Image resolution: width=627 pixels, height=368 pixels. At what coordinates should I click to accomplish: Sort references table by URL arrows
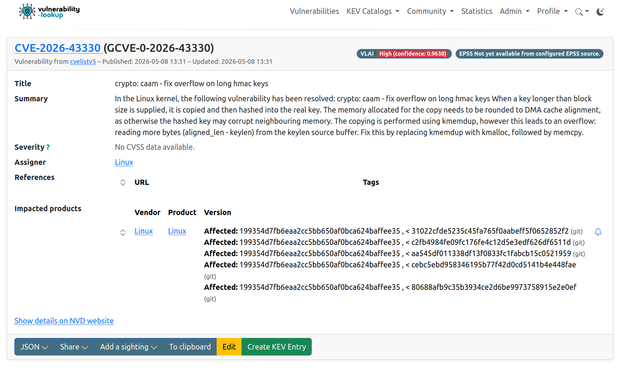coord(123,182)
